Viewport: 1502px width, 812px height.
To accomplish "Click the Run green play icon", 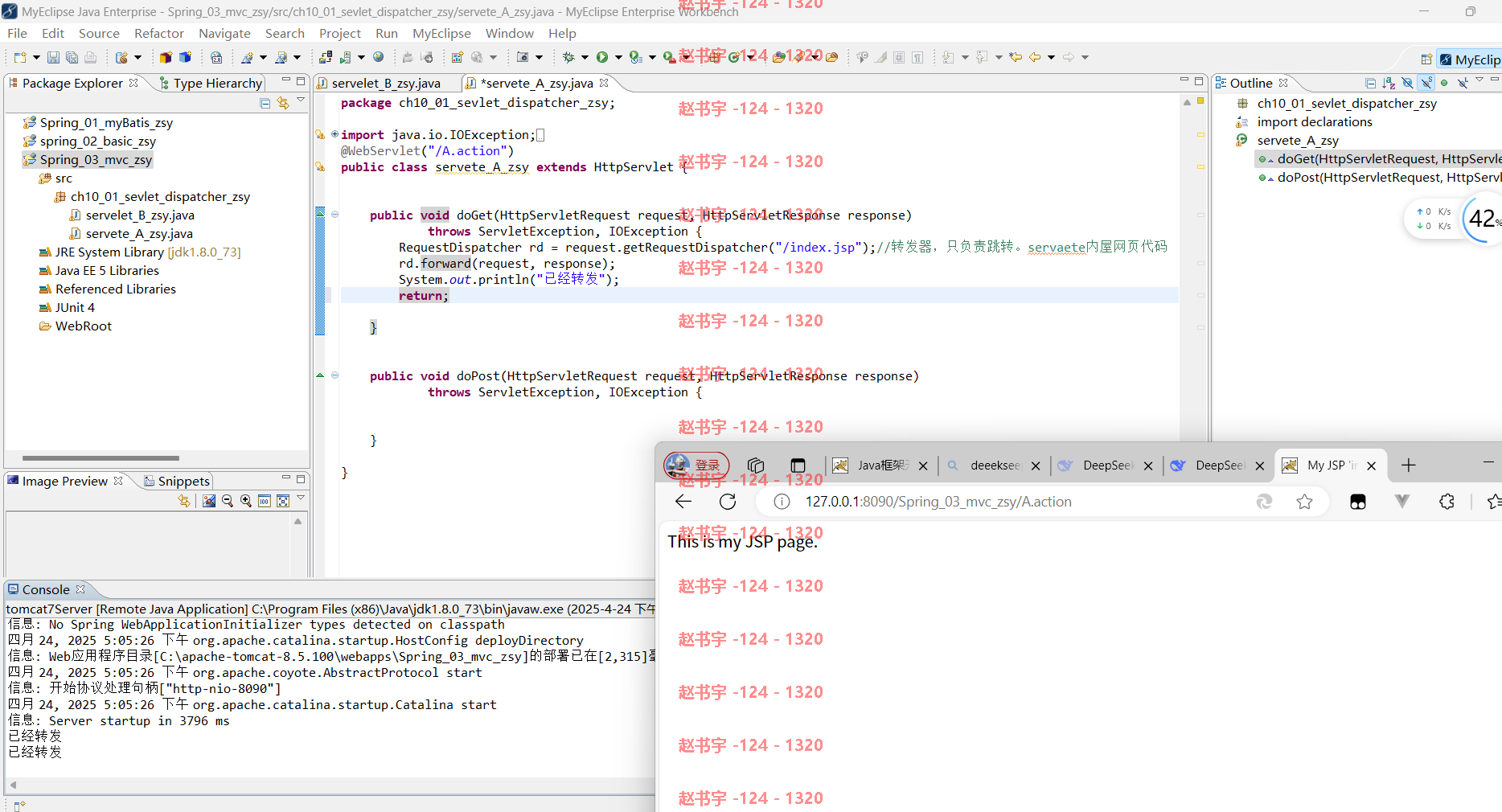I will 602,57.
